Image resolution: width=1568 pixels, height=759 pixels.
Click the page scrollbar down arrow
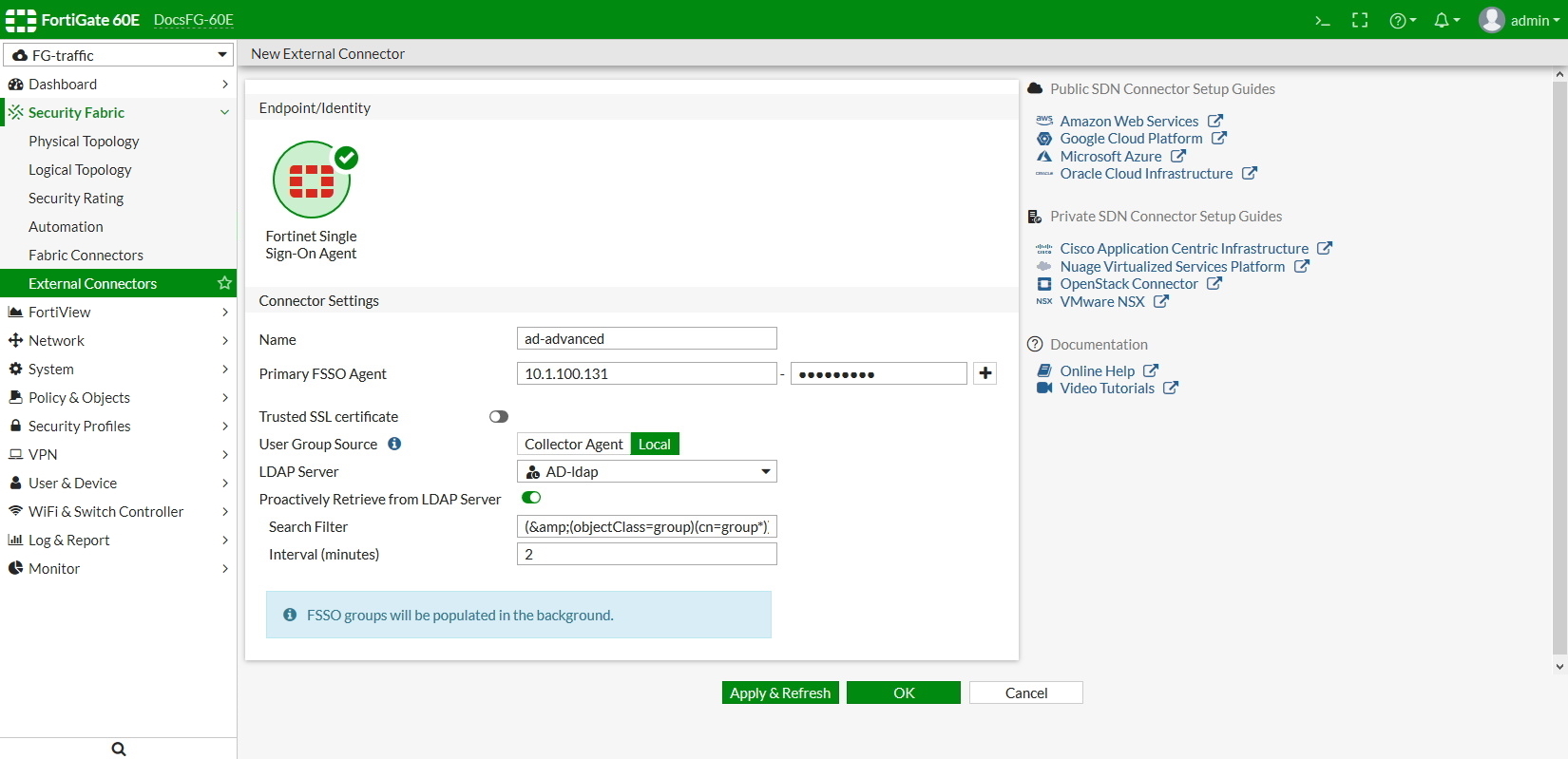pyautogui.click(x=1559, y=667)
